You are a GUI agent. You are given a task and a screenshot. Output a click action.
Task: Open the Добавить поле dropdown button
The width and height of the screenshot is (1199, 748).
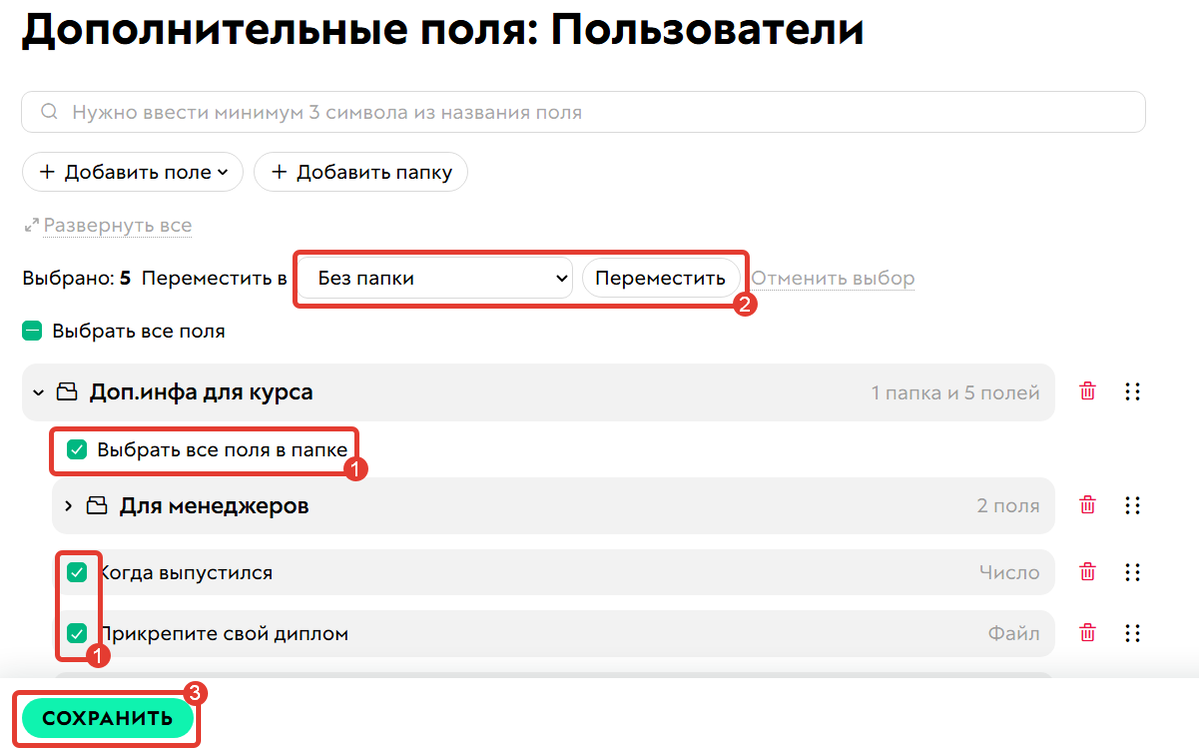coord(133,172)
